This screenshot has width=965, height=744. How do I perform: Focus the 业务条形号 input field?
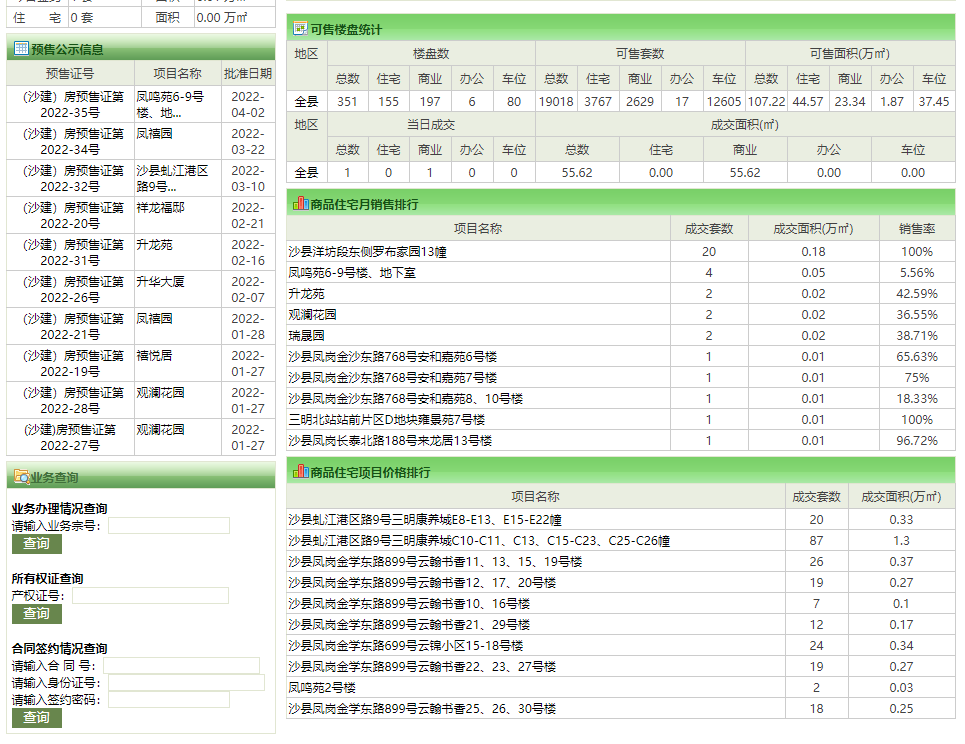point(169,525)
